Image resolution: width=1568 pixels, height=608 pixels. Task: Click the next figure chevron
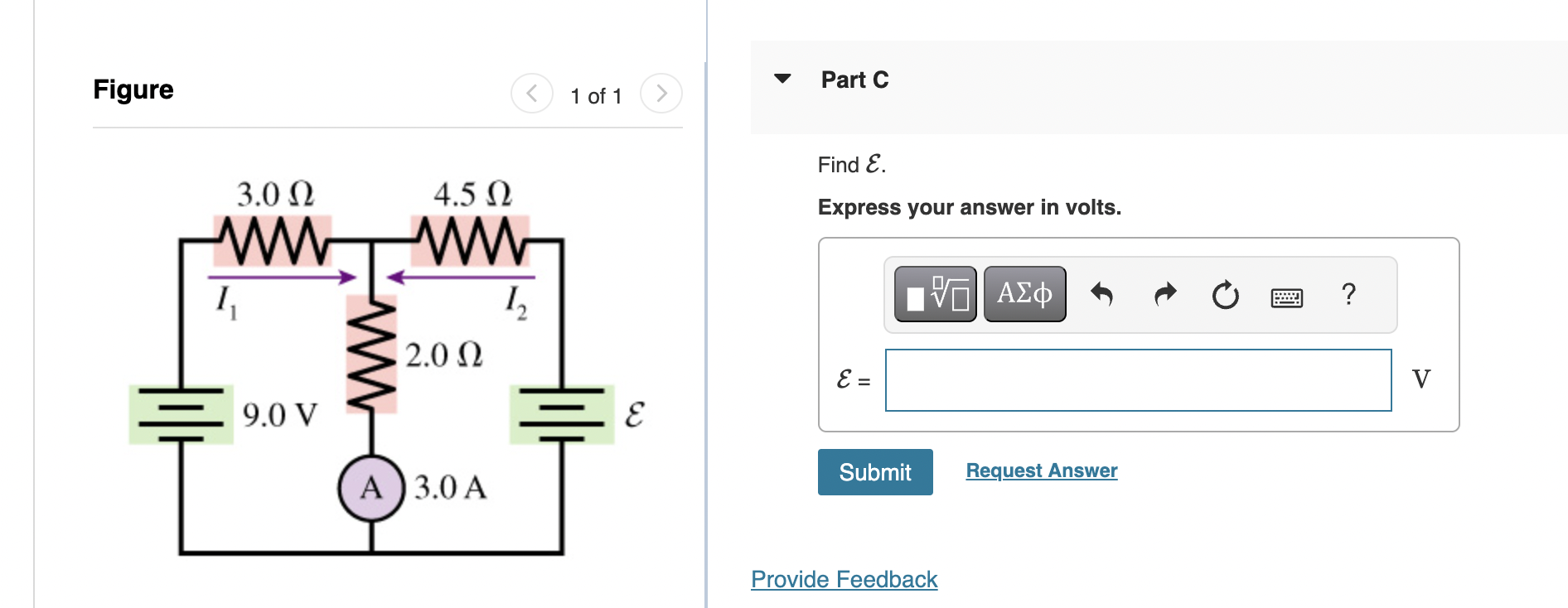click(661, 93)
